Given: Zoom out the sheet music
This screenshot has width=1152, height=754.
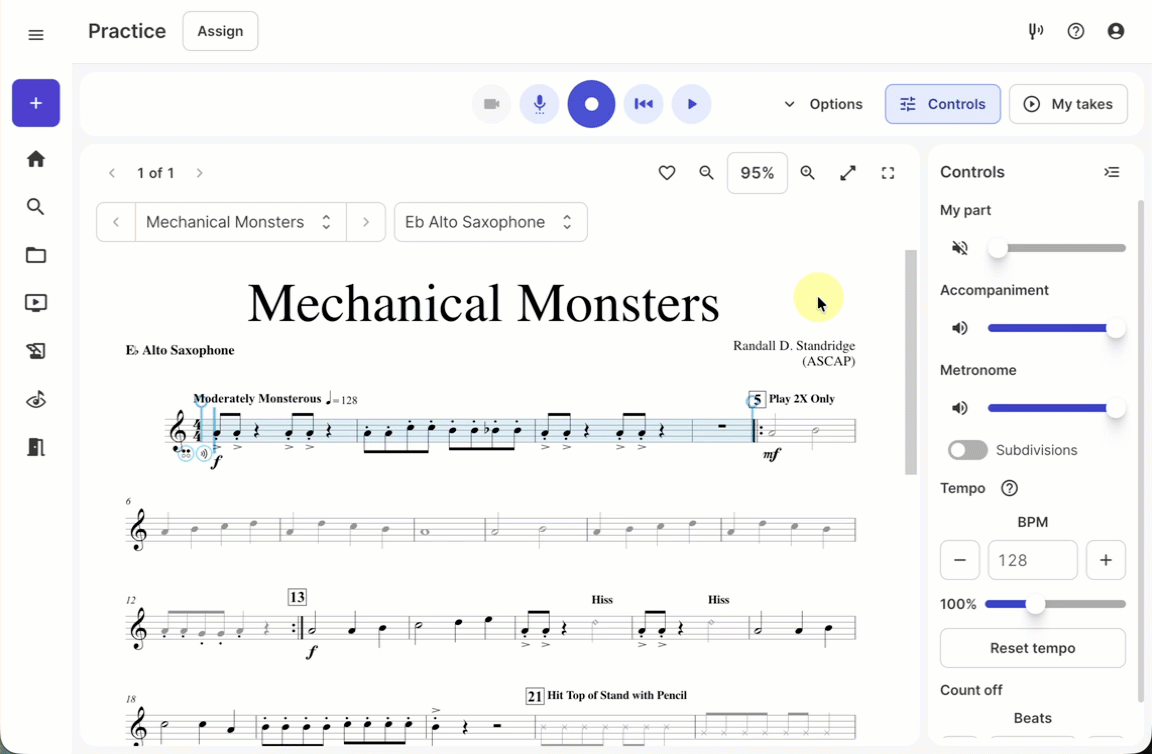Looking at the screenshot, I should 706,173.
